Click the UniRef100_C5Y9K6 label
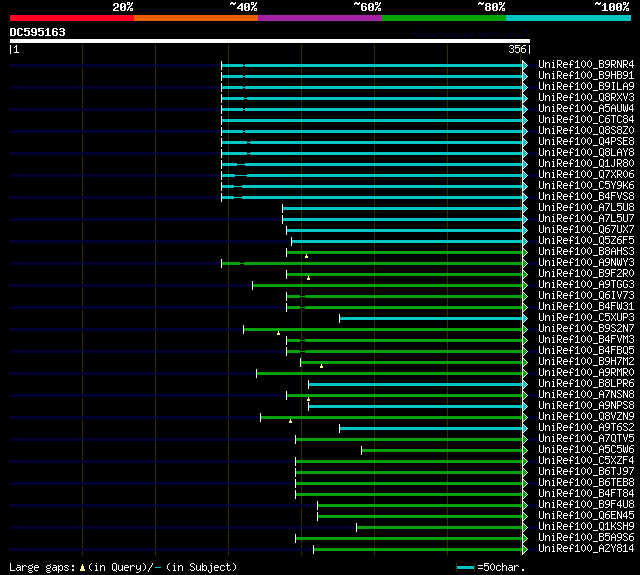The height and width of the screenshot is (575, 640). [x=586, y=186]
